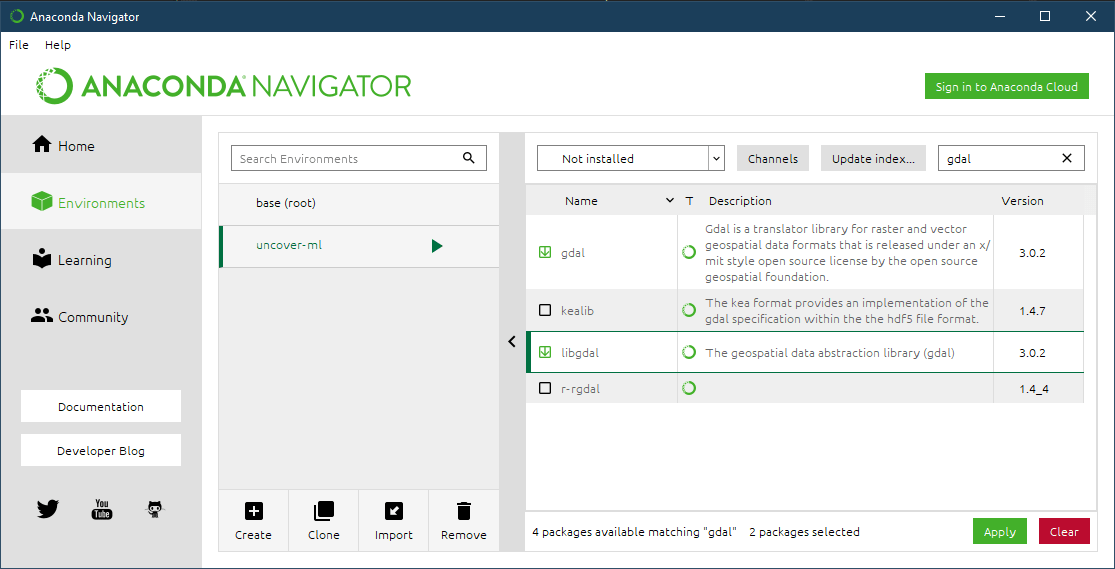Click the "2 packages selected" status text
Viewport: 1115px width, 569px height.
[804, 532]
